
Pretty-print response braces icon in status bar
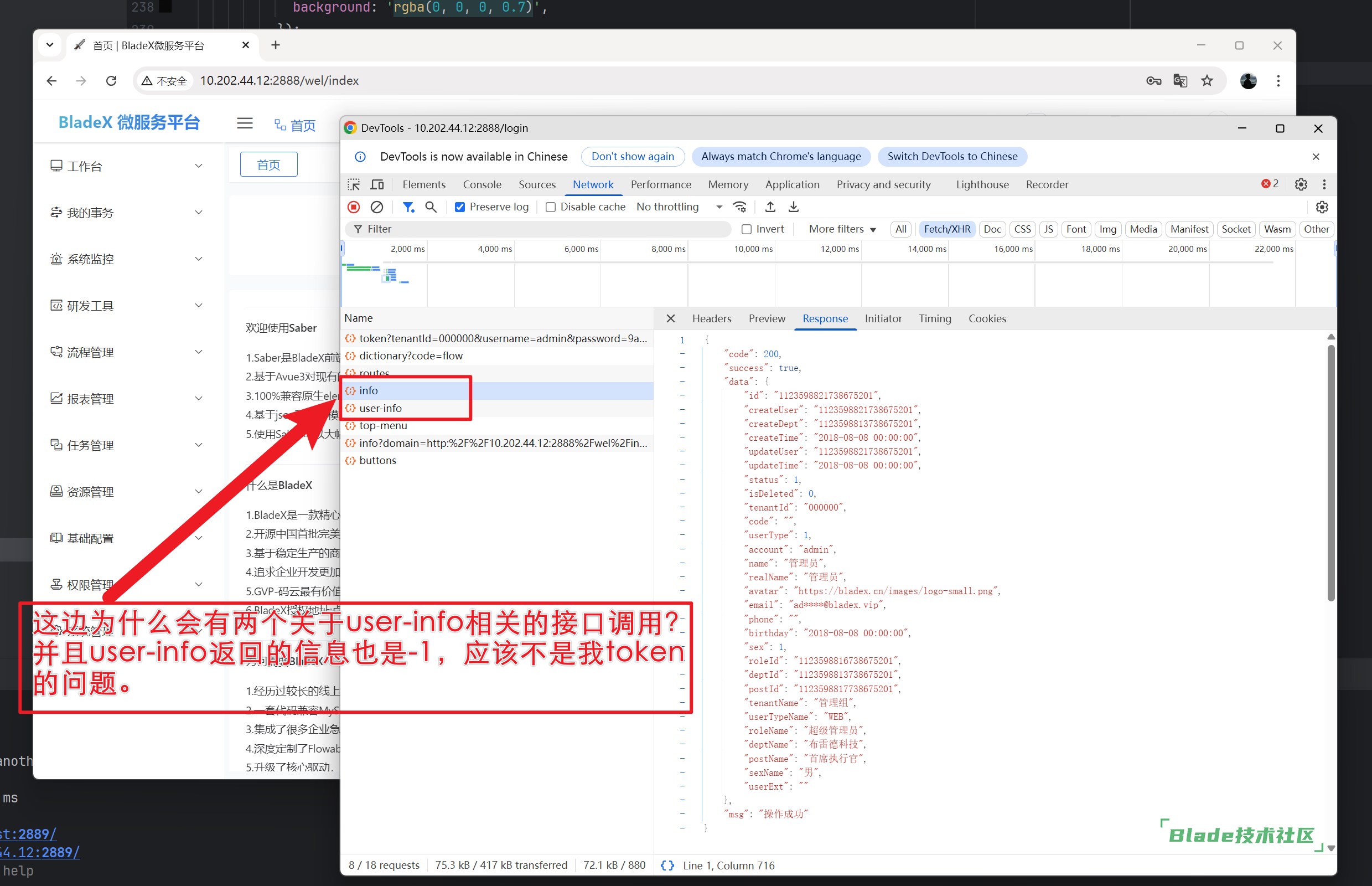(667, 866)
